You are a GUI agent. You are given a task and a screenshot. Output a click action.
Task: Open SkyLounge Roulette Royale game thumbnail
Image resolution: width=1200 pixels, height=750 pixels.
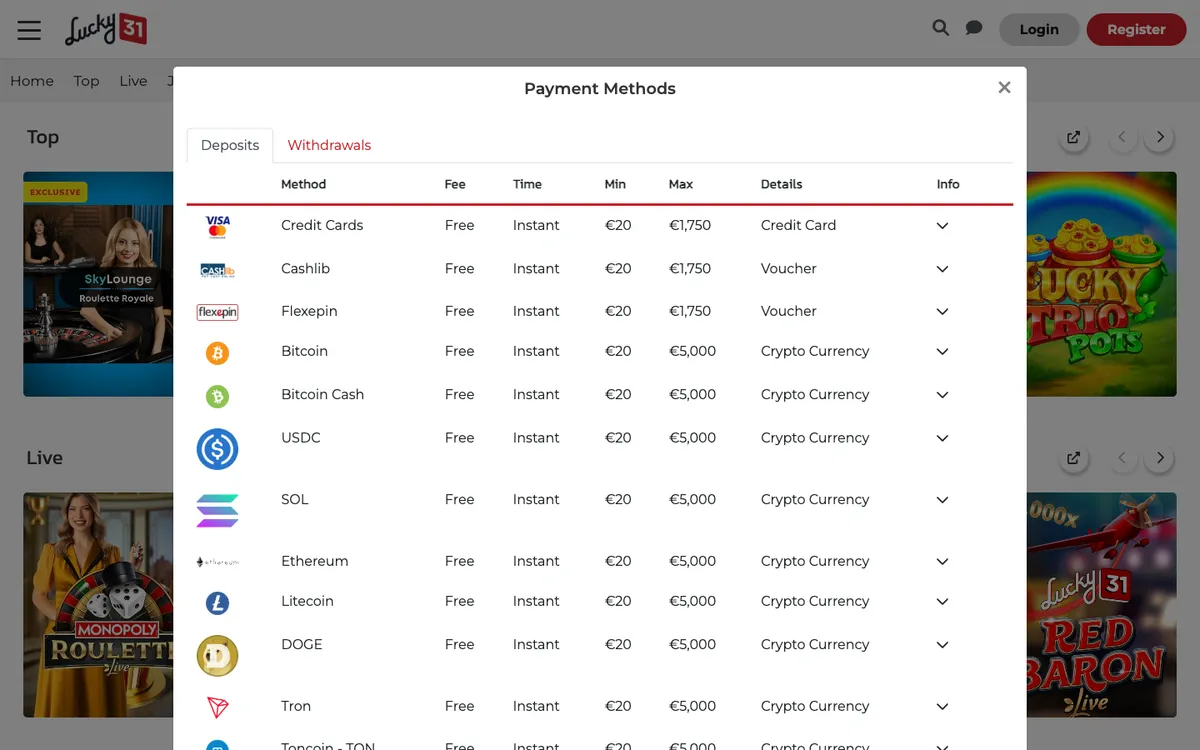98,284
